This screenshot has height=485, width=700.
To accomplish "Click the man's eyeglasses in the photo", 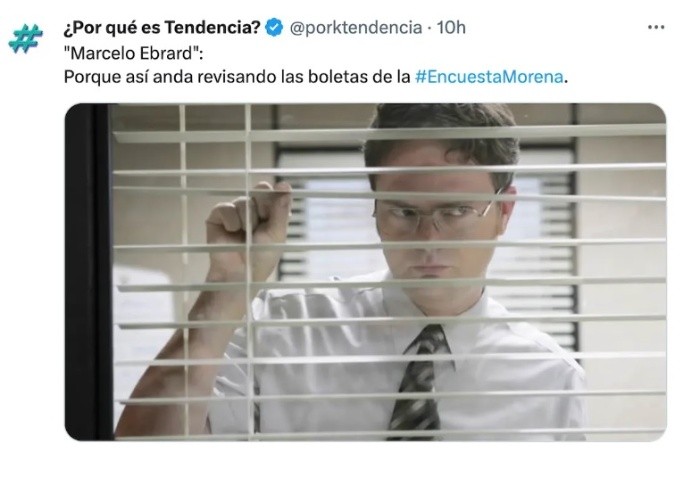I will tap(439, 215).
